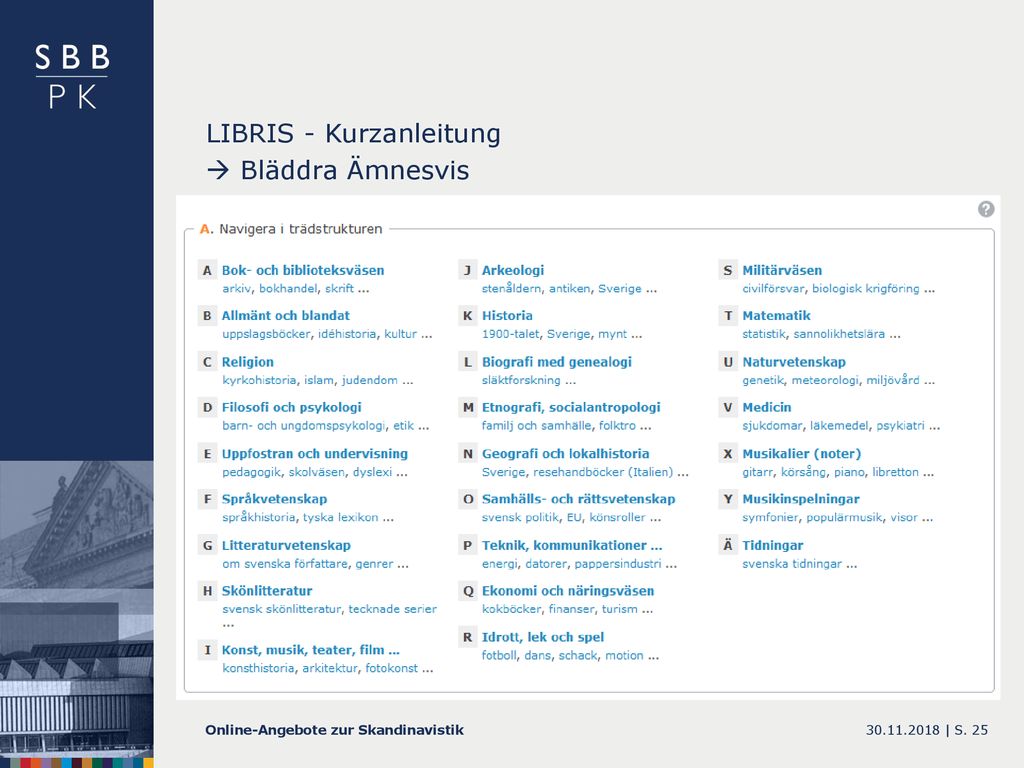The width and height of the screenshot is (1024, 768).
Task: Click the help question mark icon
Action: point(985,209)
